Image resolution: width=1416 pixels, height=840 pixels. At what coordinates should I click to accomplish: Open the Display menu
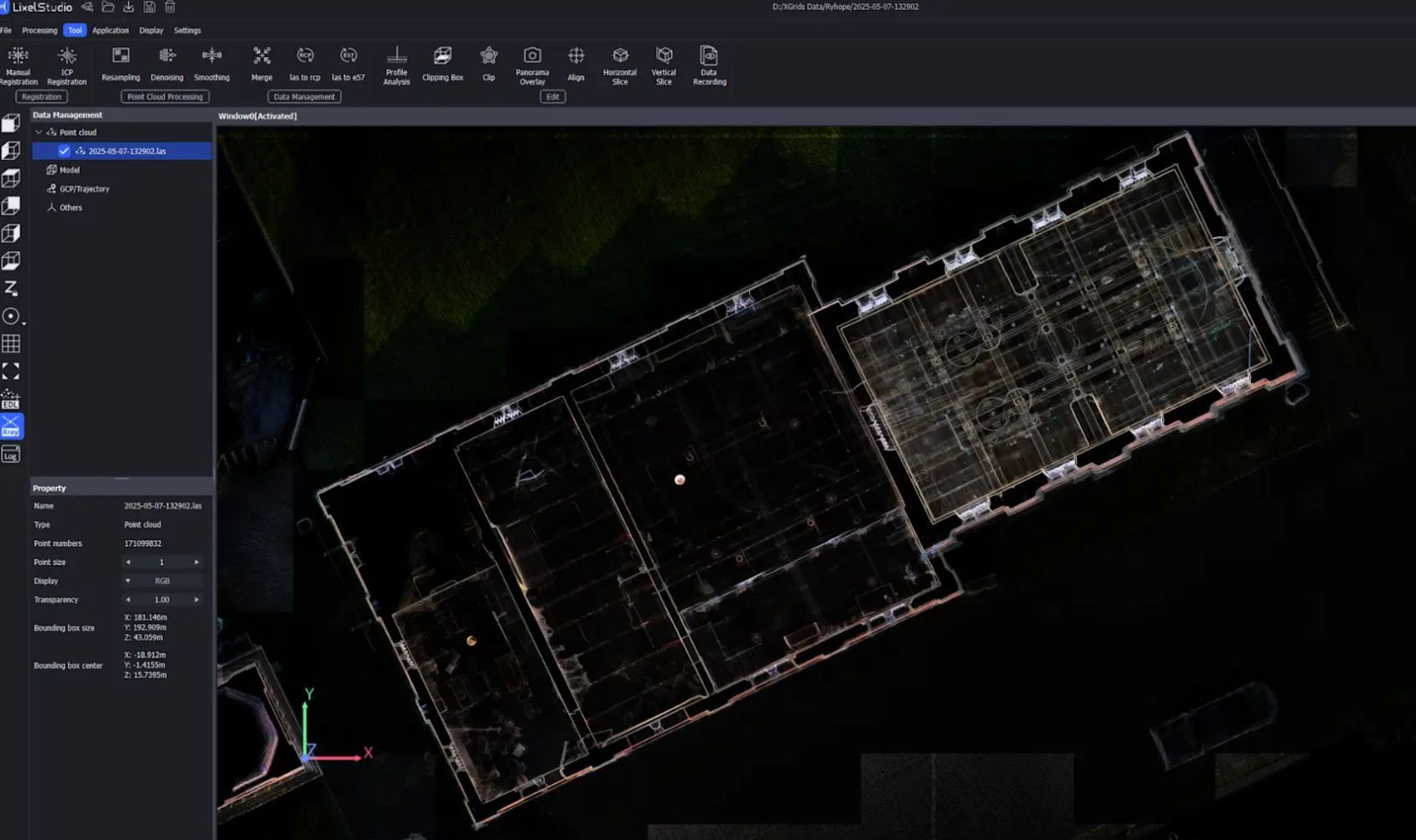tap(151, 30)
